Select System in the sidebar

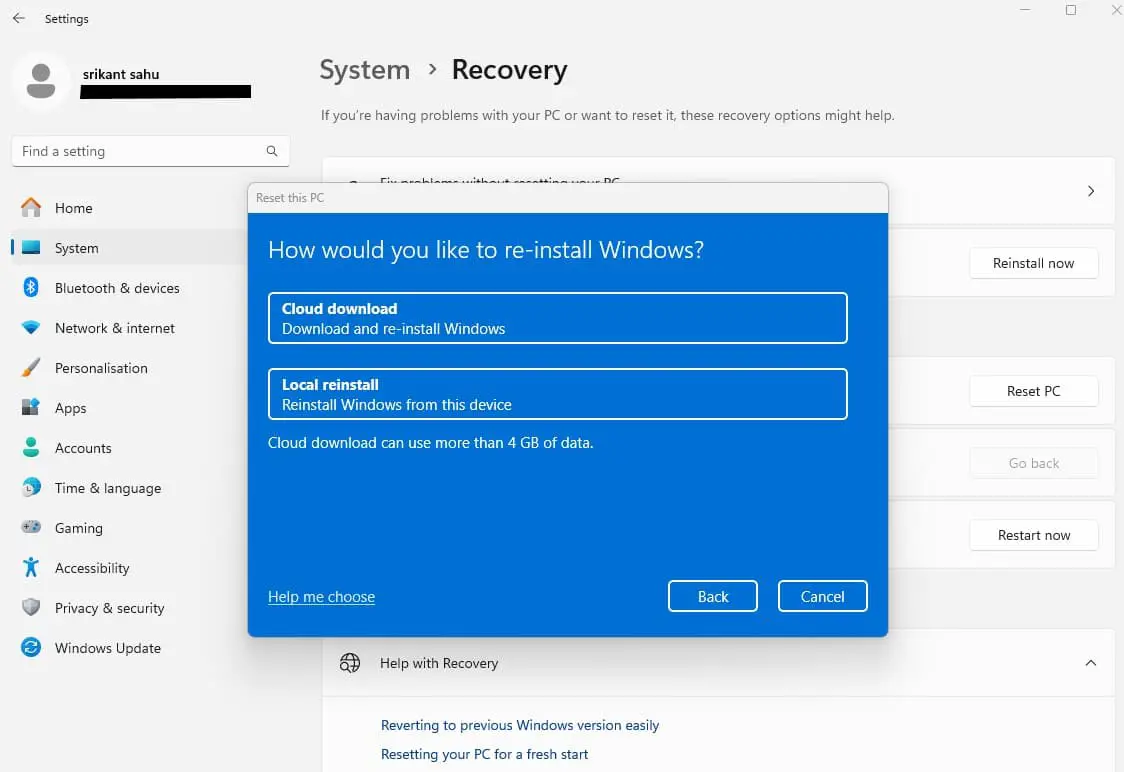coord(130,248)
